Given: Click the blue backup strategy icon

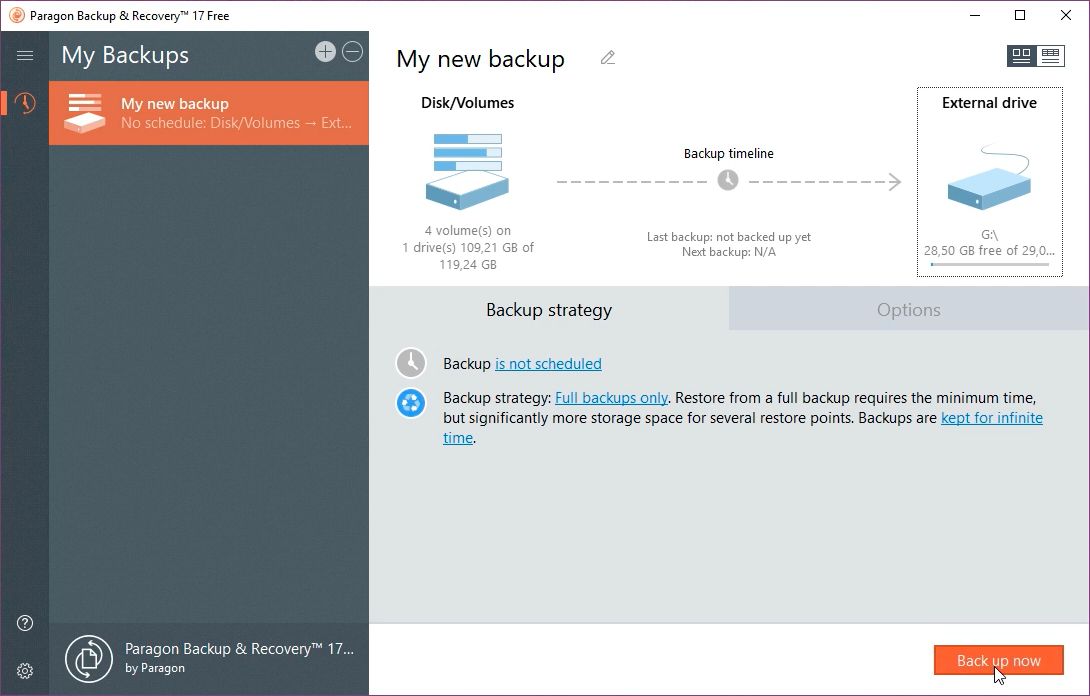Looking at the screenshot, I should (x=411, y=403).
